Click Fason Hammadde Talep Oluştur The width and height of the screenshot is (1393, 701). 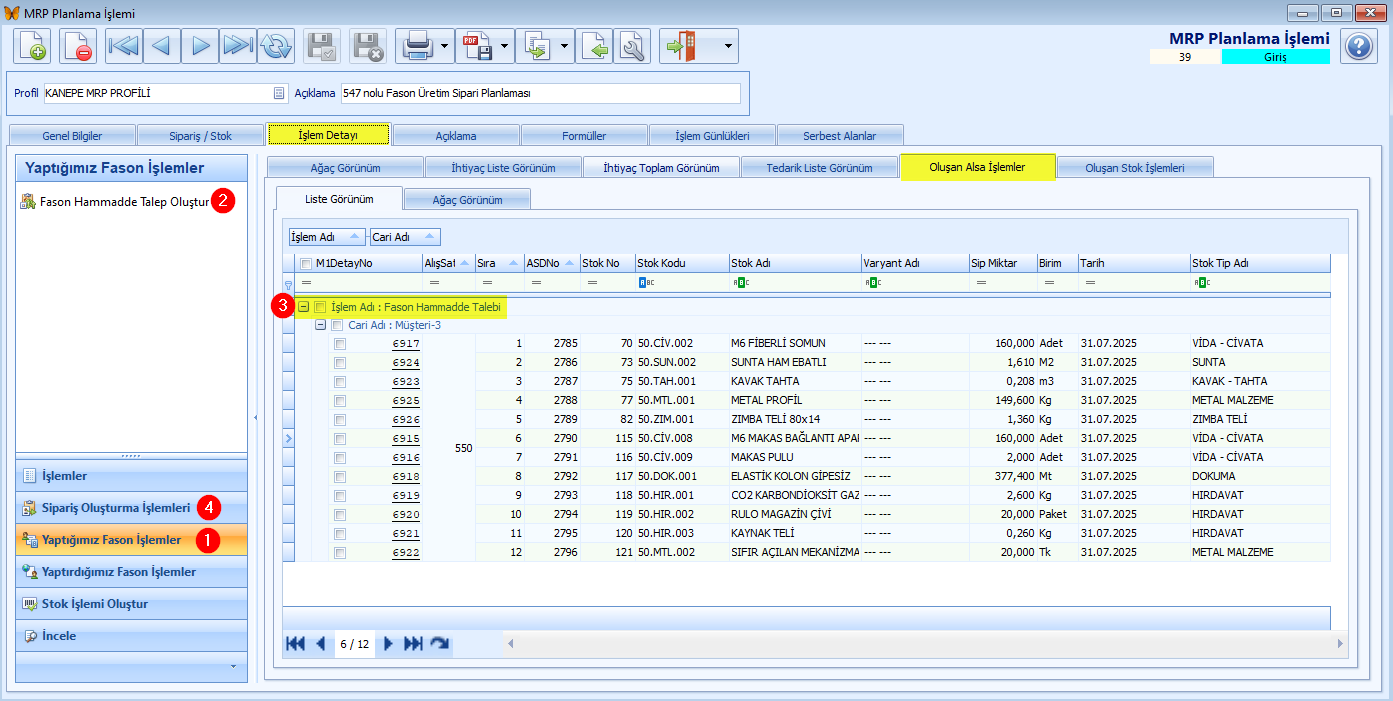pyautogui.click(x=125, y=202)
